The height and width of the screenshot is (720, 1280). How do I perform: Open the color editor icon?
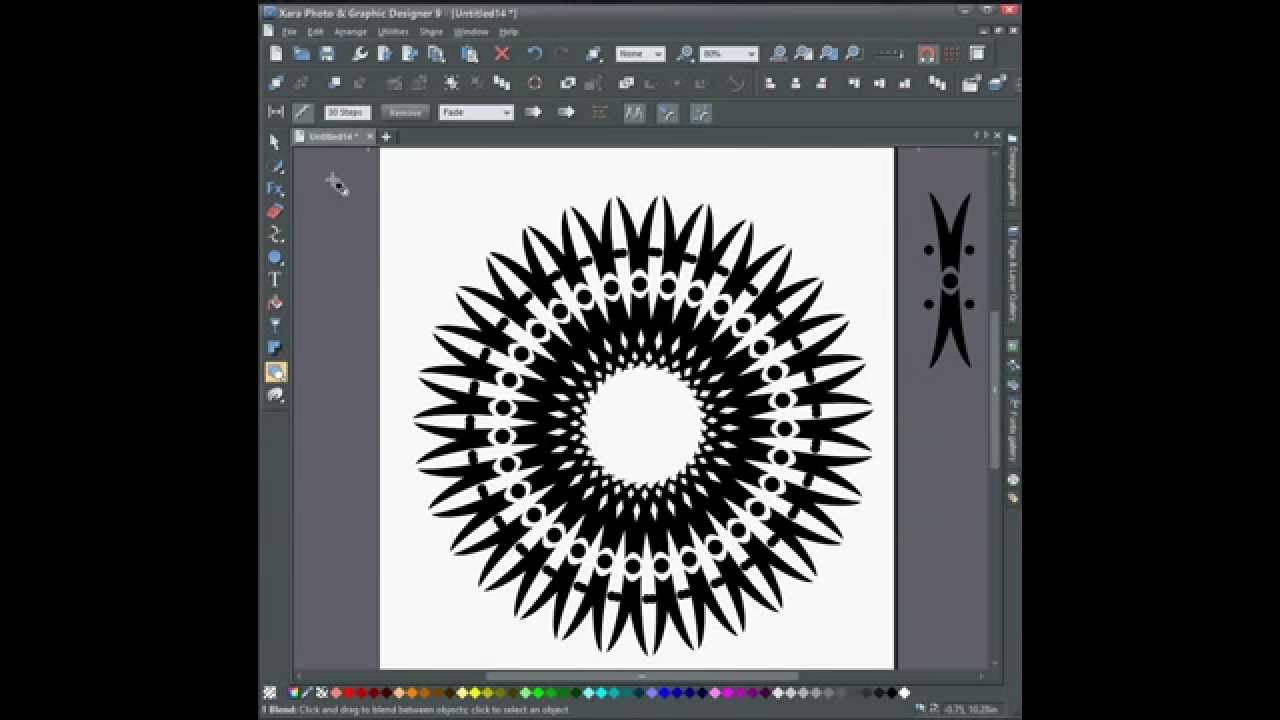point(294,692)
